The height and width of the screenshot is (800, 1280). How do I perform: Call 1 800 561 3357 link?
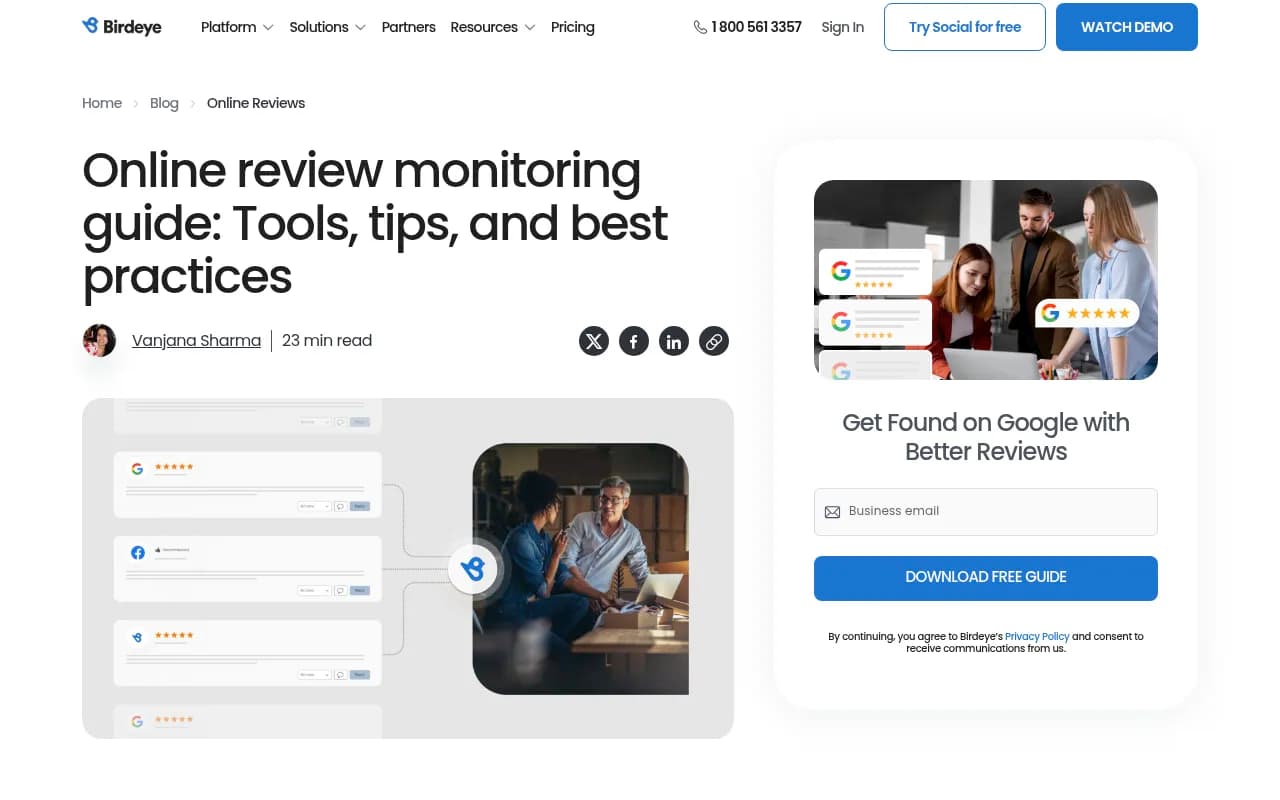pos(756,27)
